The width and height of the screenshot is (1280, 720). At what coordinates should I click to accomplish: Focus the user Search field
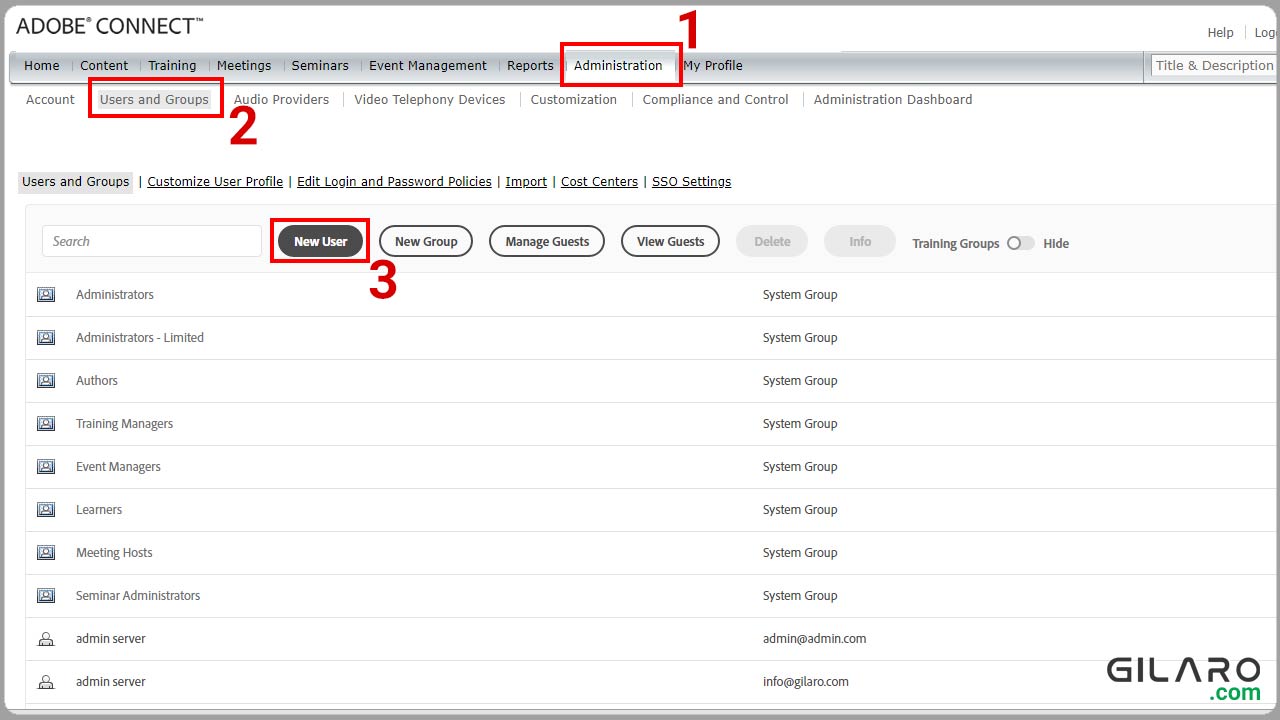pyautogui.click(x=152, y=241)
